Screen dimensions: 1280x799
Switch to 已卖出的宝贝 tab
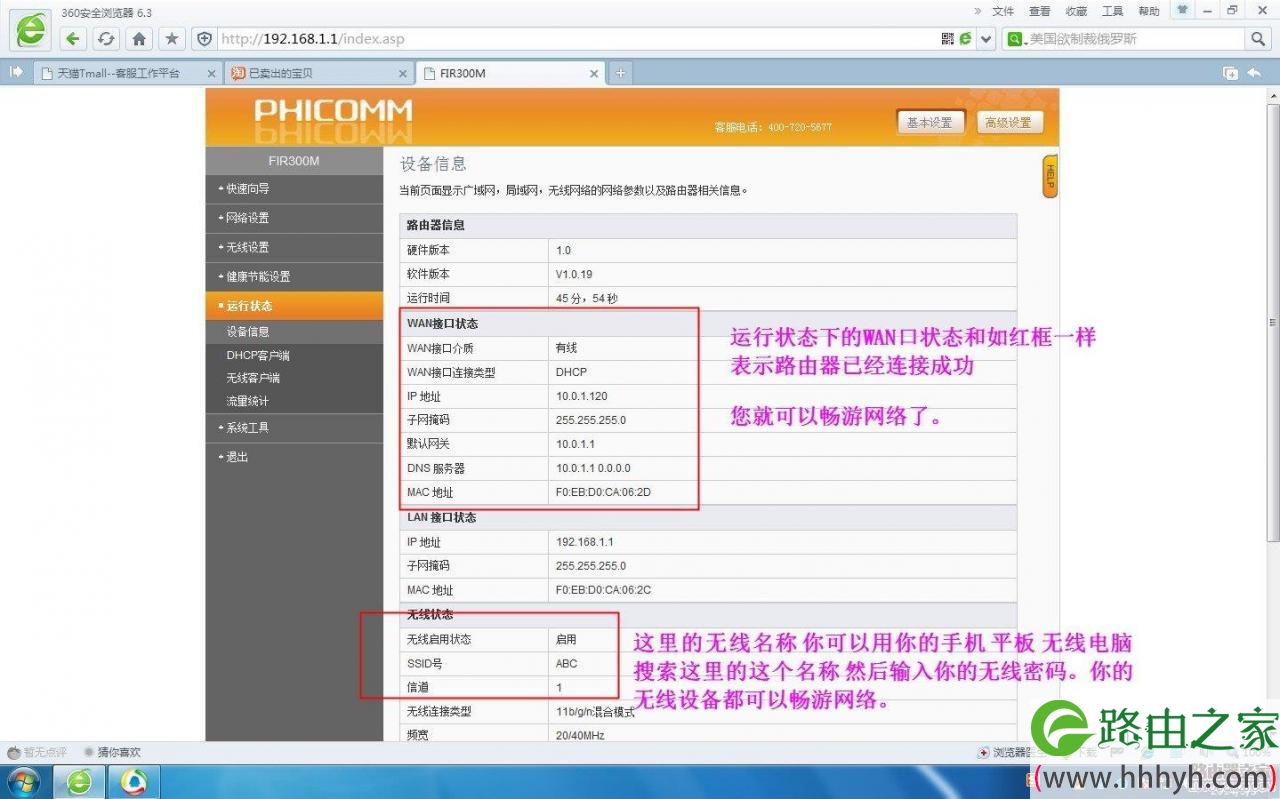[x=320, y=73]
